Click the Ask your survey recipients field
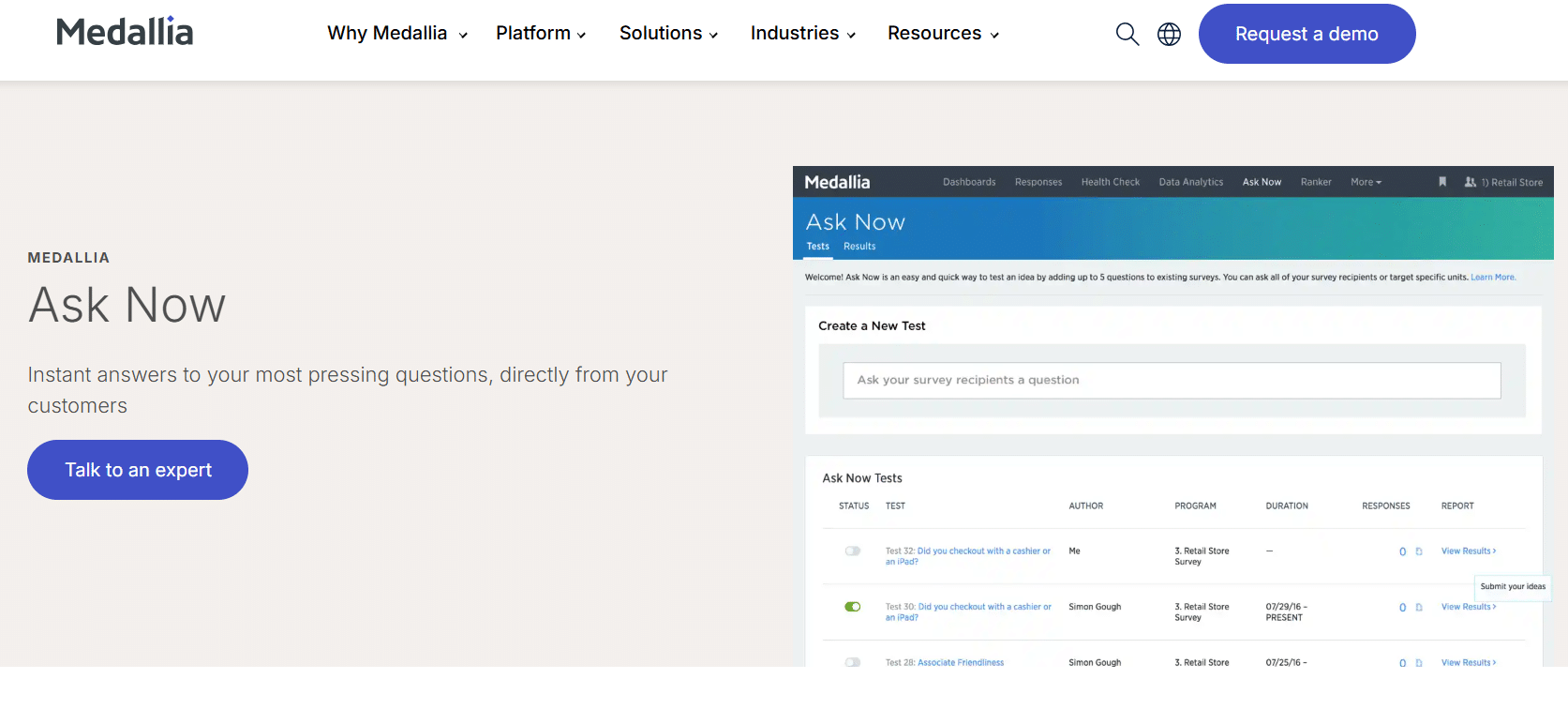1568x709 pixels. [1172, 380]
